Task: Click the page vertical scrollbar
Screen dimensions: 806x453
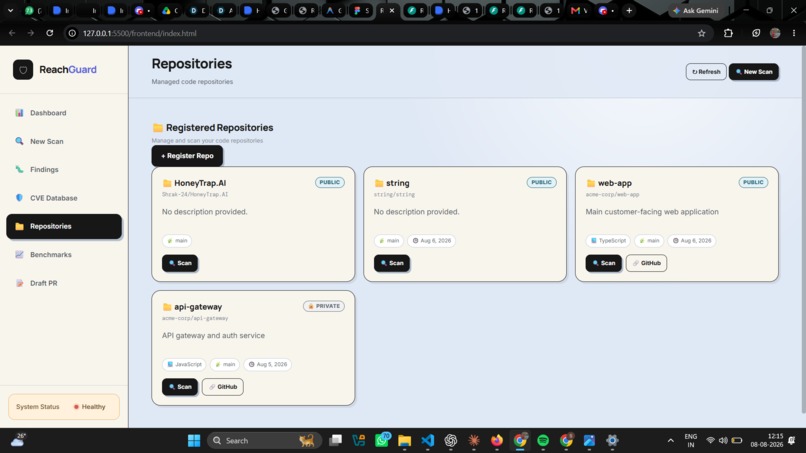Action: [803, 229]
